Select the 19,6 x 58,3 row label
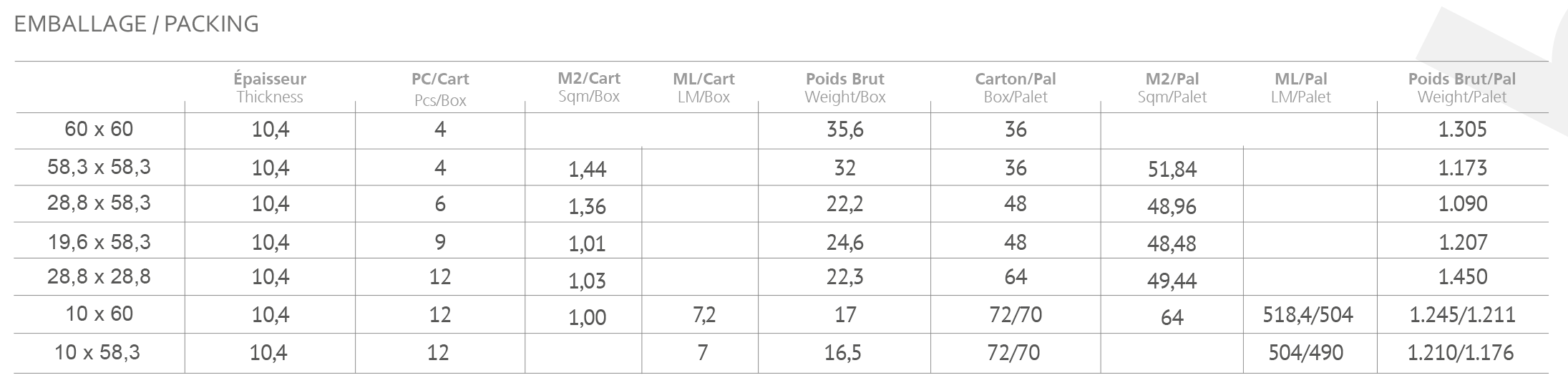 99,242
